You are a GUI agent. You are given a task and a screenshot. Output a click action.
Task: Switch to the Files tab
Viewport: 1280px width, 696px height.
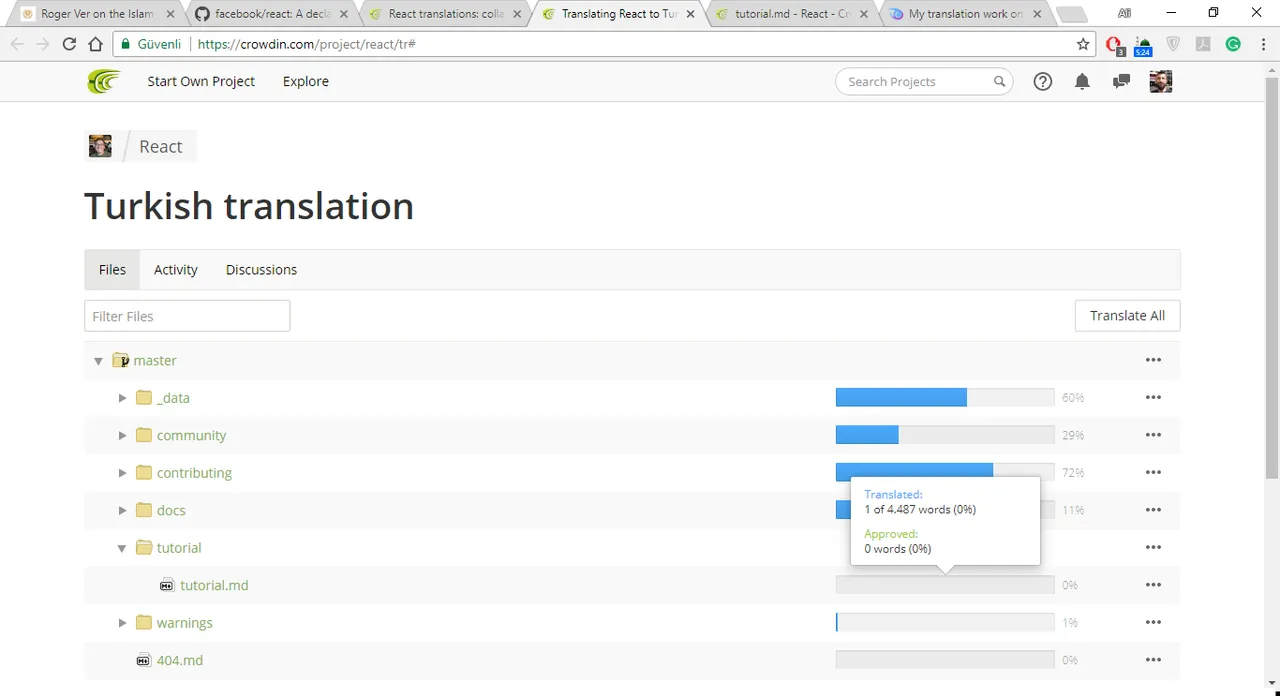click(112, 270)
